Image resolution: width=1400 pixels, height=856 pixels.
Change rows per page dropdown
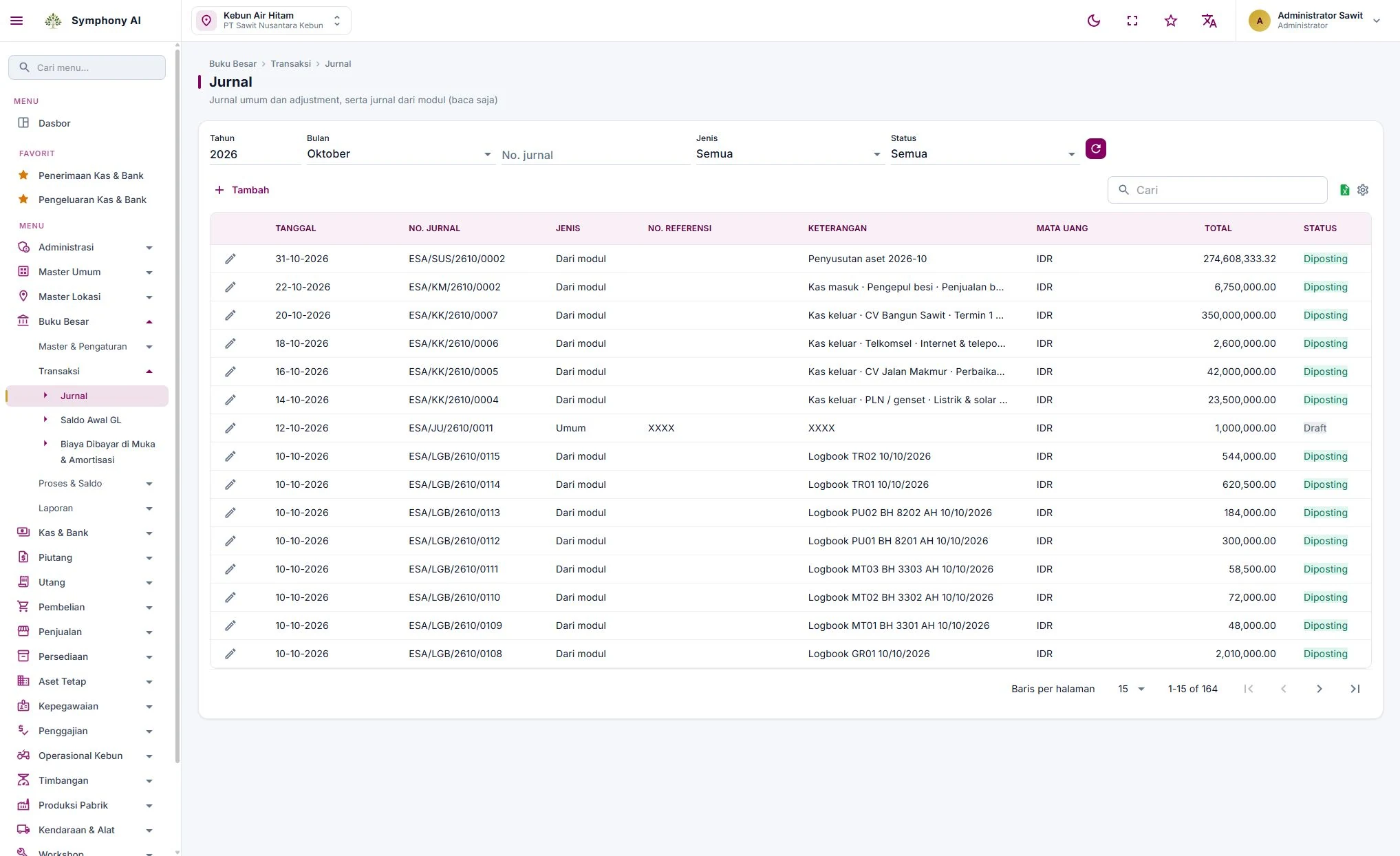(1131, 689)
